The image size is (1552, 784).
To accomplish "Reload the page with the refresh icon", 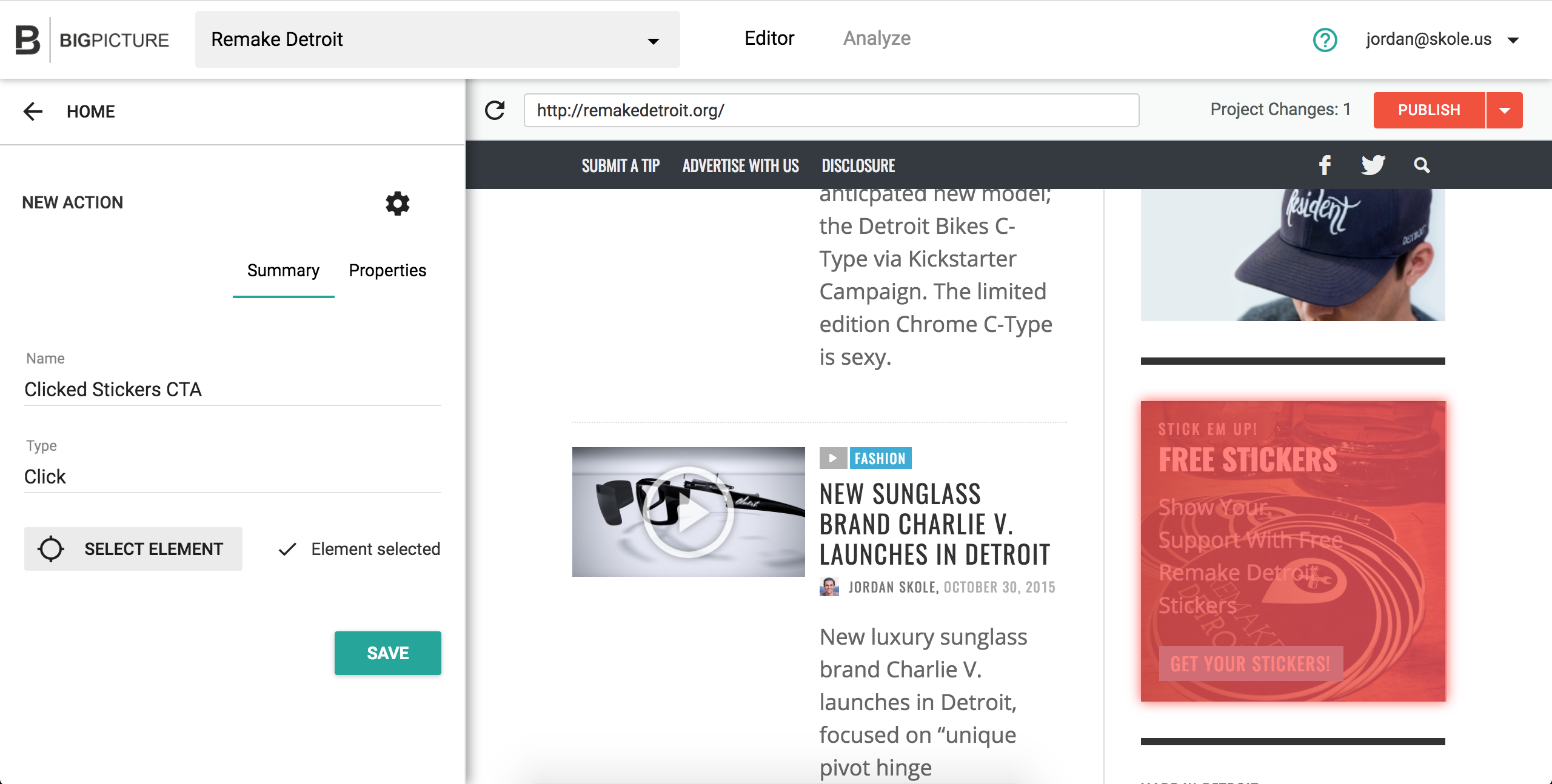I will (x=495, y=110).
